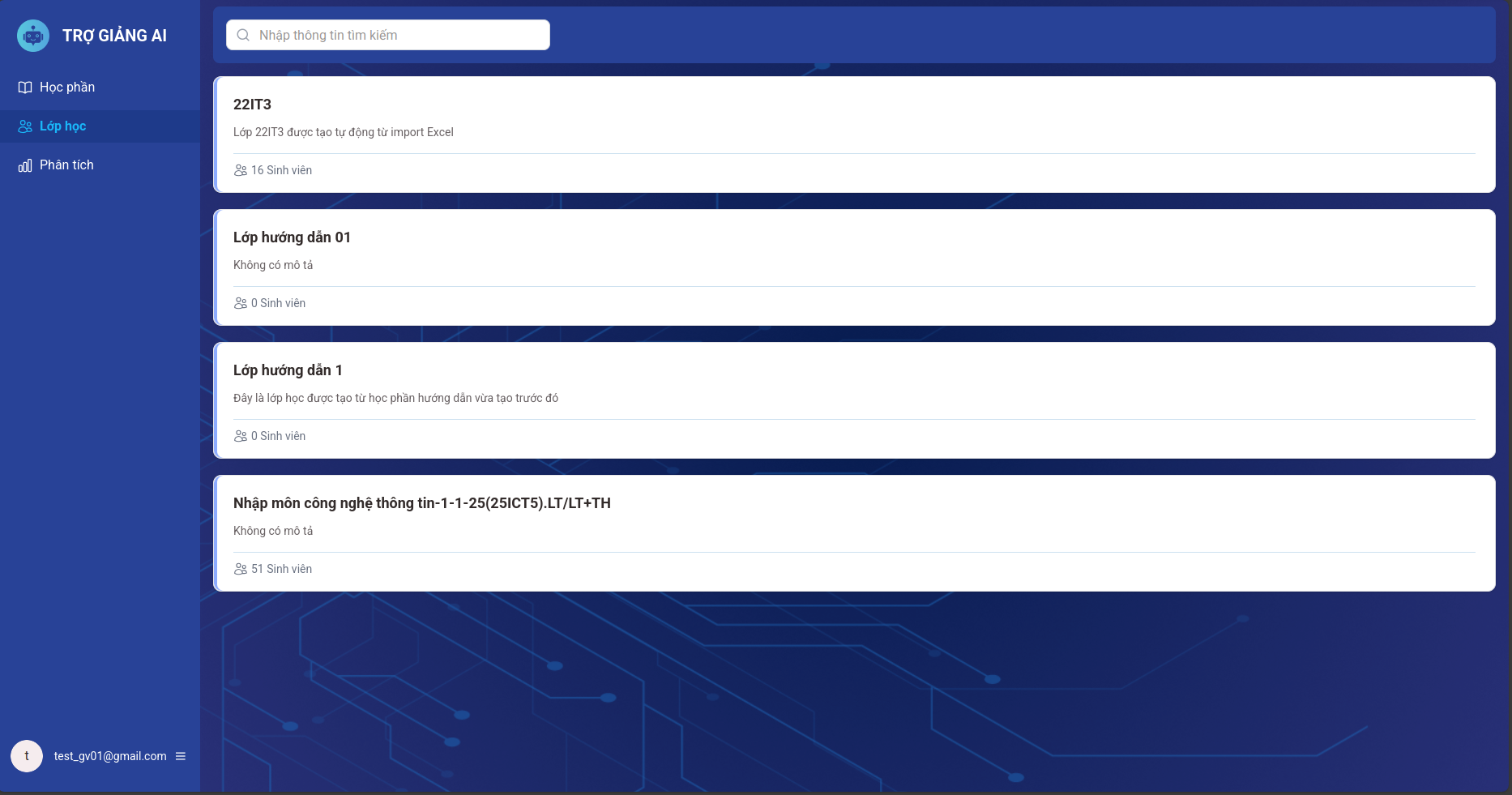
Task: Open the user menu hamburger icon
Action: [181, 756]
